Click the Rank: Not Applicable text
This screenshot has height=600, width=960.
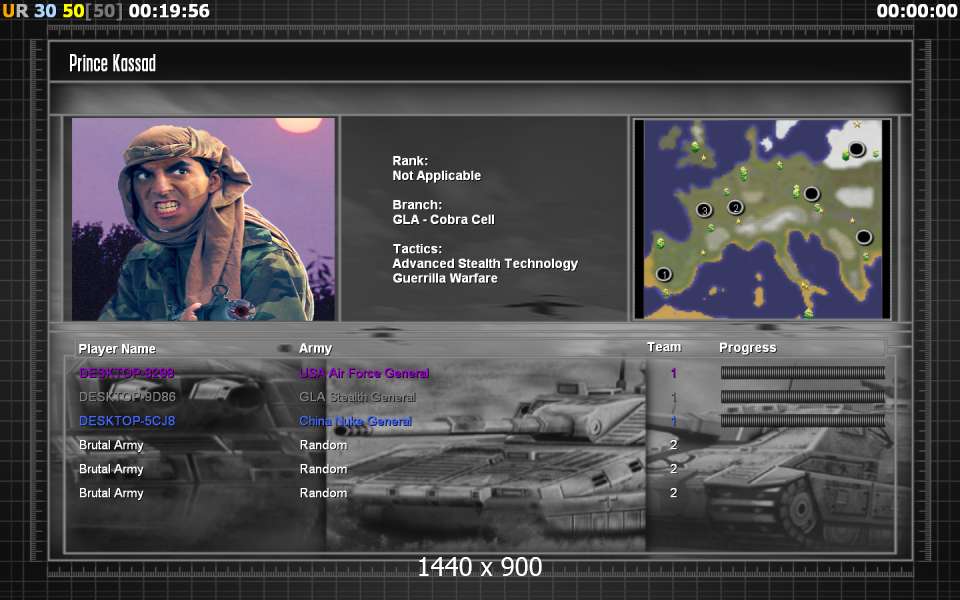tap(437, 168)
